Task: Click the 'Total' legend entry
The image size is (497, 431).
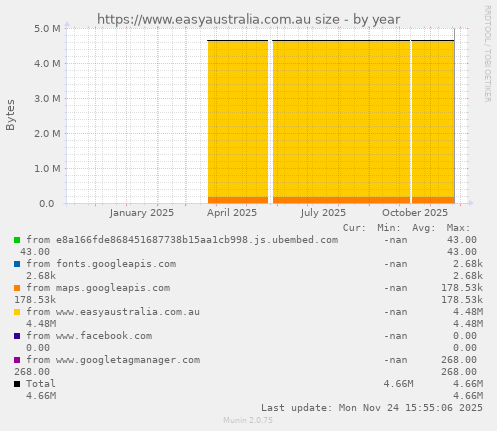Action: click(x=41, y=384)
